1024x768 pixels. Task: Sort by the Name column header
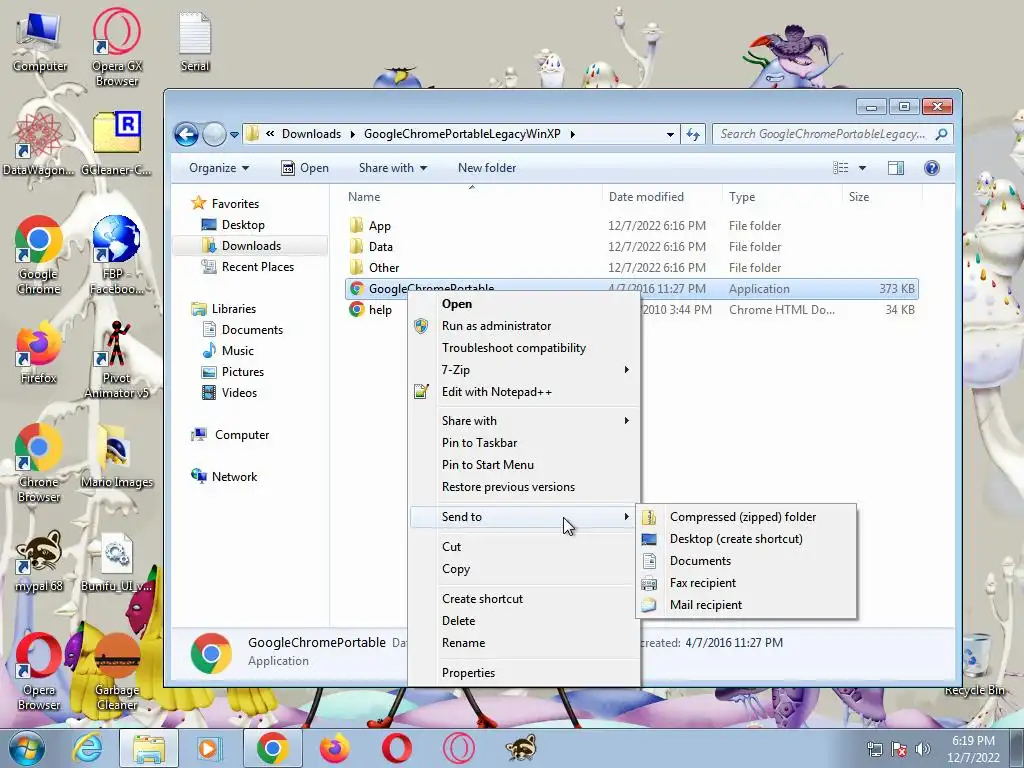[x=472, y=197]
